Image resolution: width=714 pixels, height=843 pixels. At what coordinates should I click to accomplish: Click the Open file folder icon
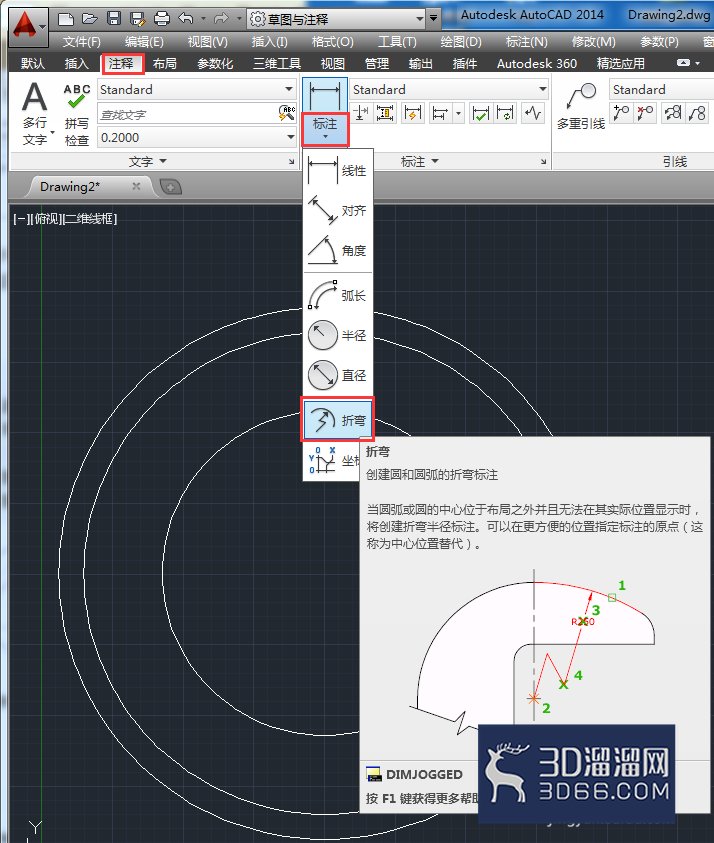pos(89,19)
